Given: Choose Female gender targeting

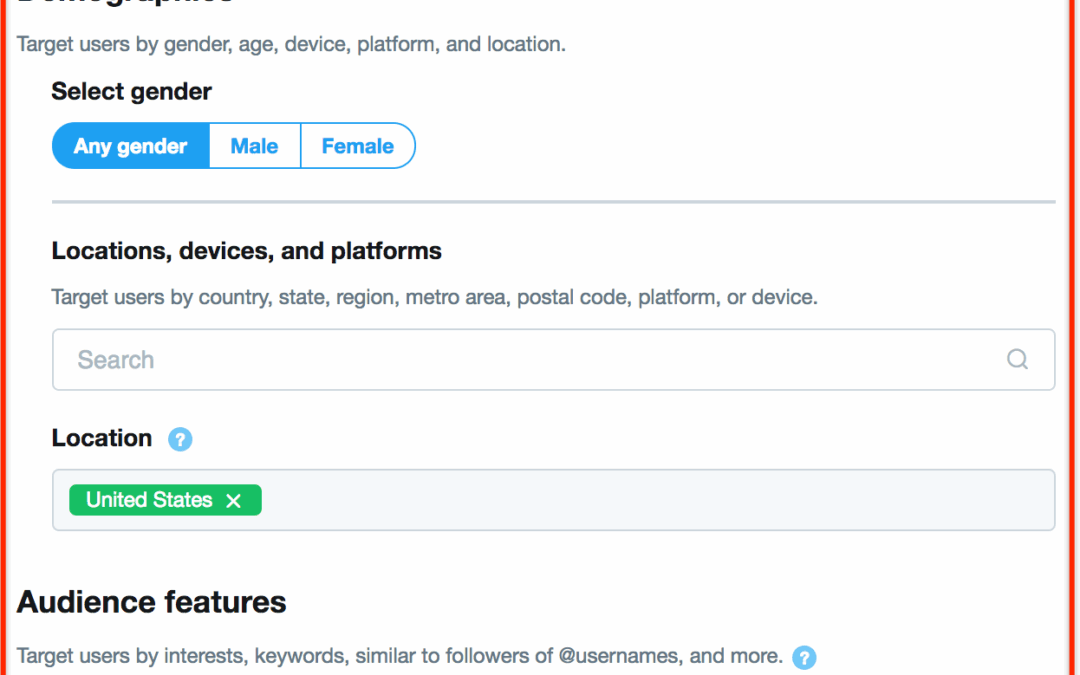Looking at the screenshot, I should tap(357, 146).
